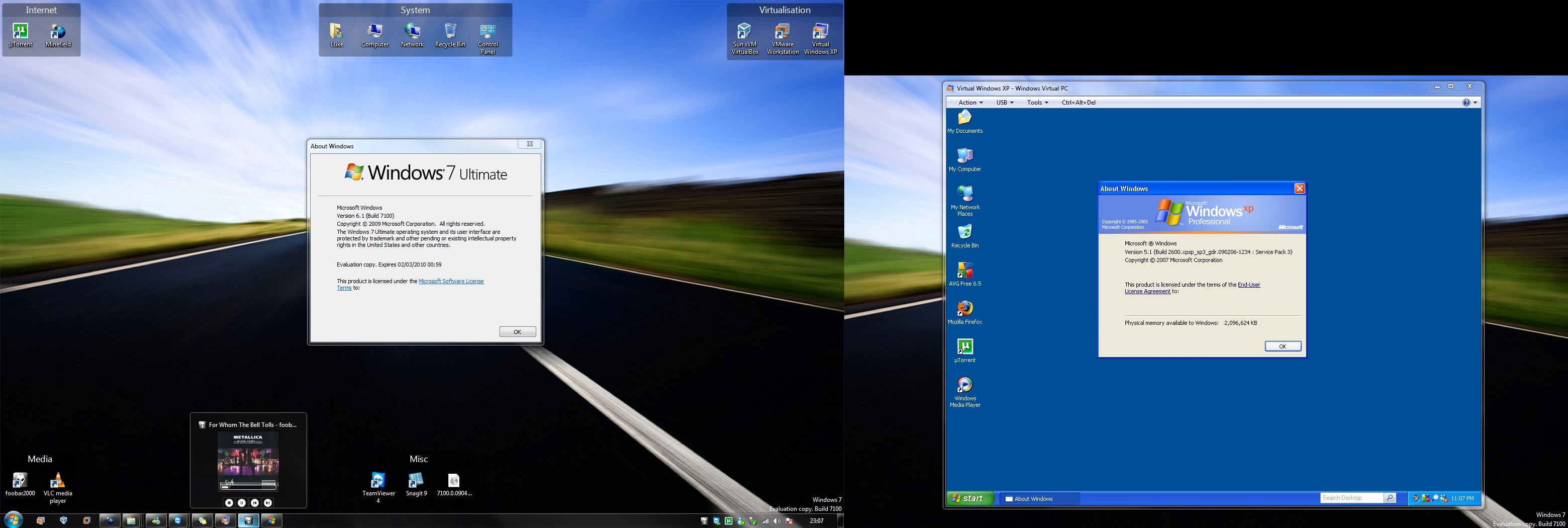Open AVG Free 8.5 on the XP desktop
1568x528 pixels.
[x=965, y=271]
